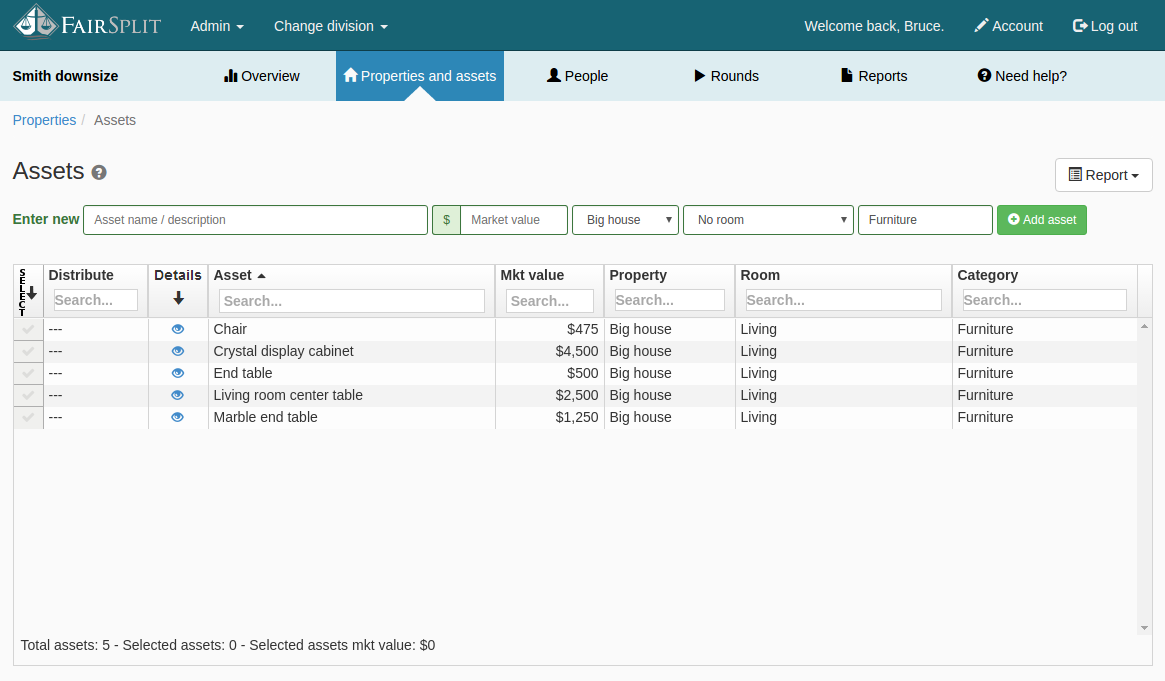Click the Assets help question mark icon

tap(99, 172)
